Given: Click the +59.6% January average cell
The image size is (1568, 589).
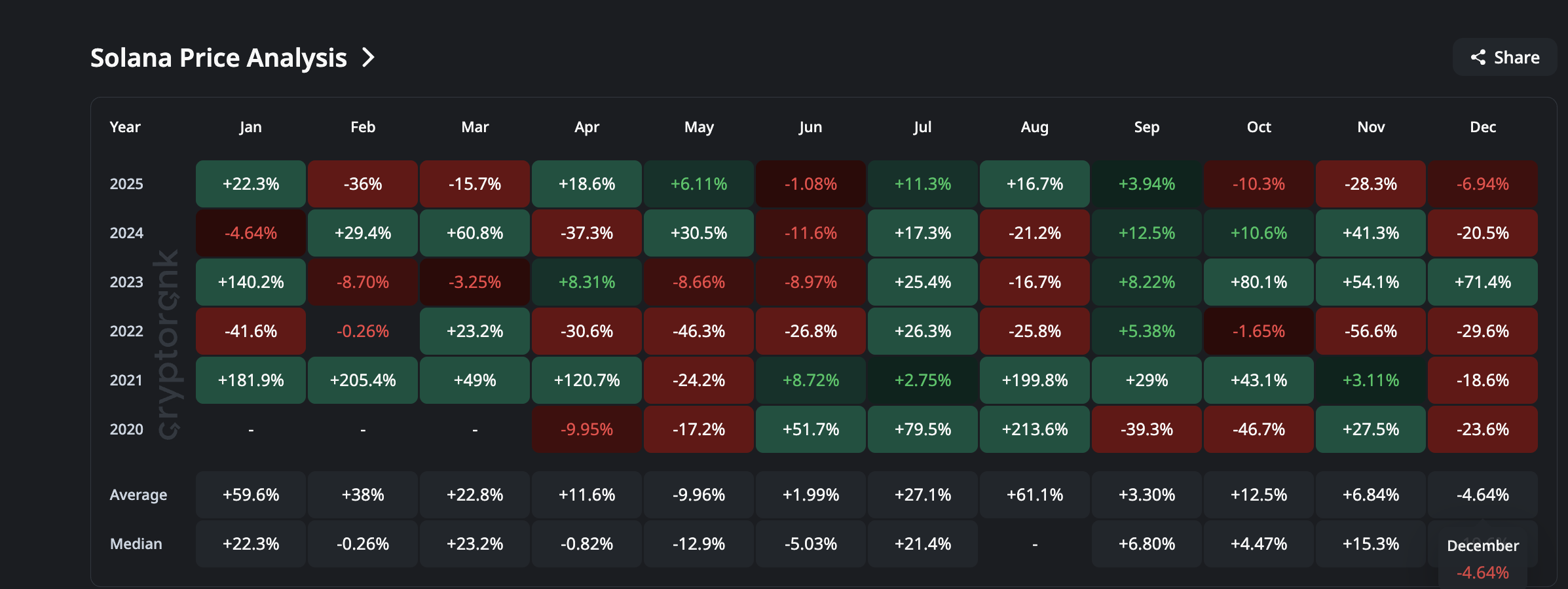Looking at the screenshot, I should [251, 495].
